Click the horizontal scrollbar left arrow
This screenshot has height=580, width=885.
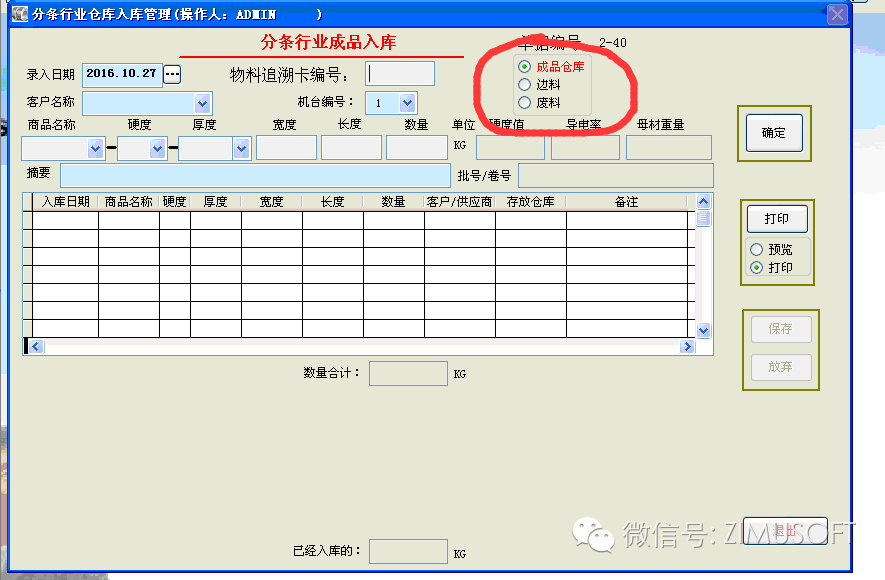click(37, 347)
